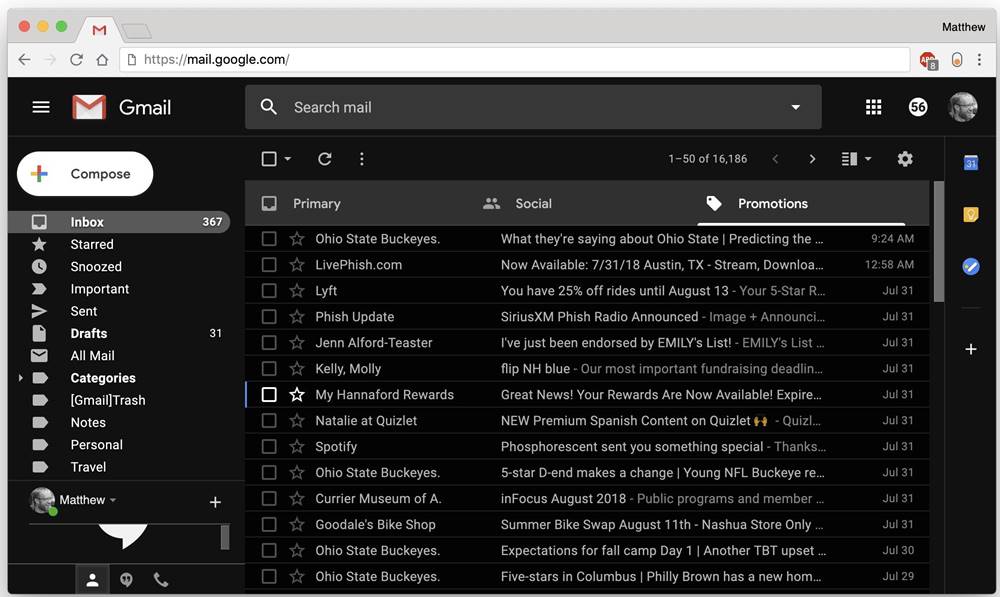The image size is (1000, 597).
Task: Star the LivePhish.com email
Action: pyautogui.click(x=297, y=265)
